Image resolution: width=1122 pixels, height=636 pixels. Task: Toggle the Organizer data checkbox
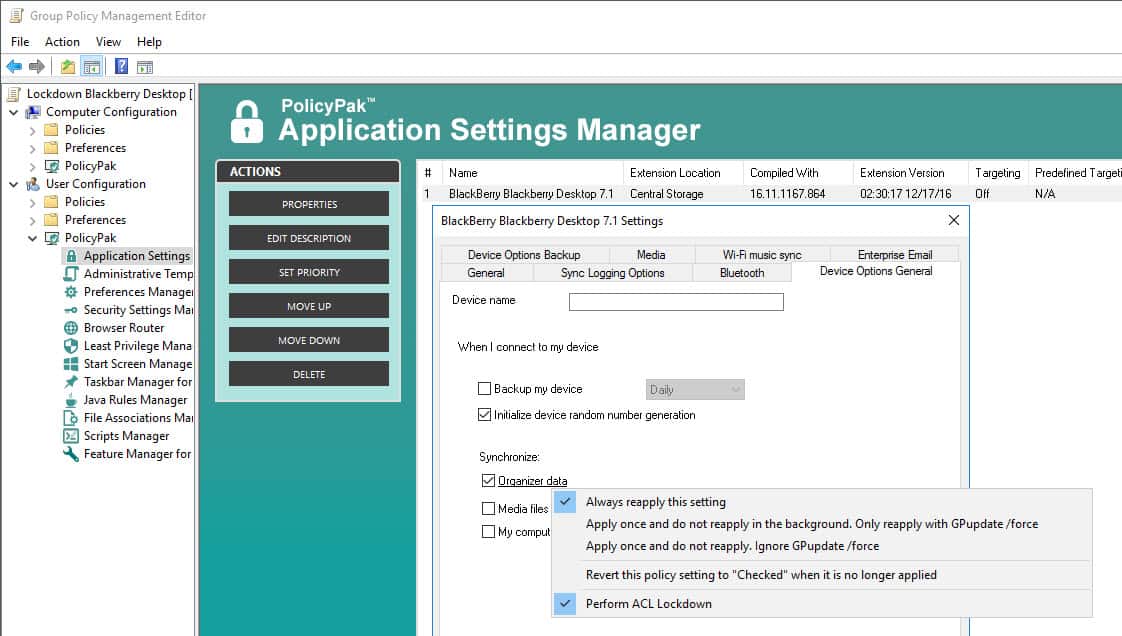[x=488, y=480]
